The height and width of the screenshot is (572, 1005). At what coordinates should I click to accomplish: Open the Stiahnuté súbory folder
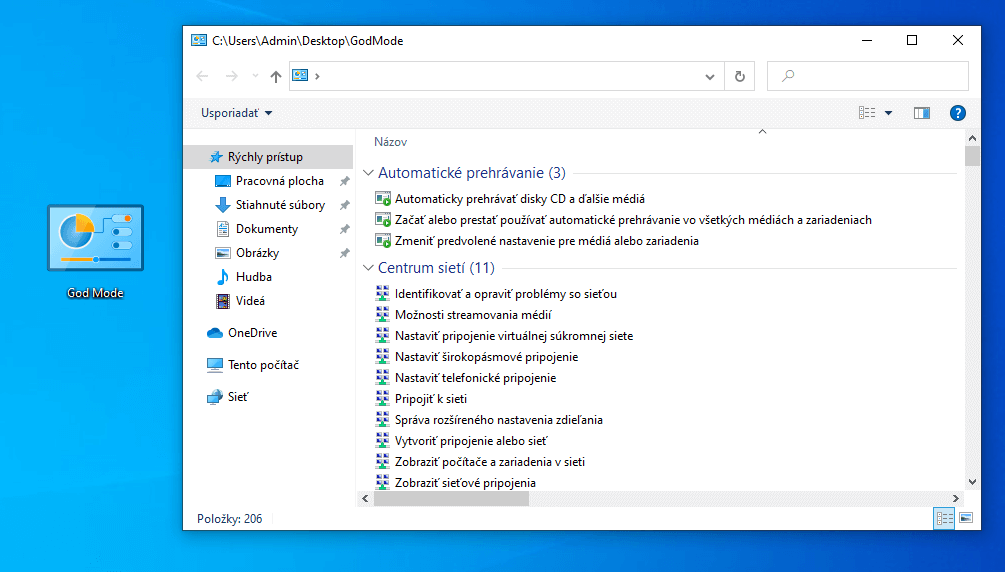280,205
